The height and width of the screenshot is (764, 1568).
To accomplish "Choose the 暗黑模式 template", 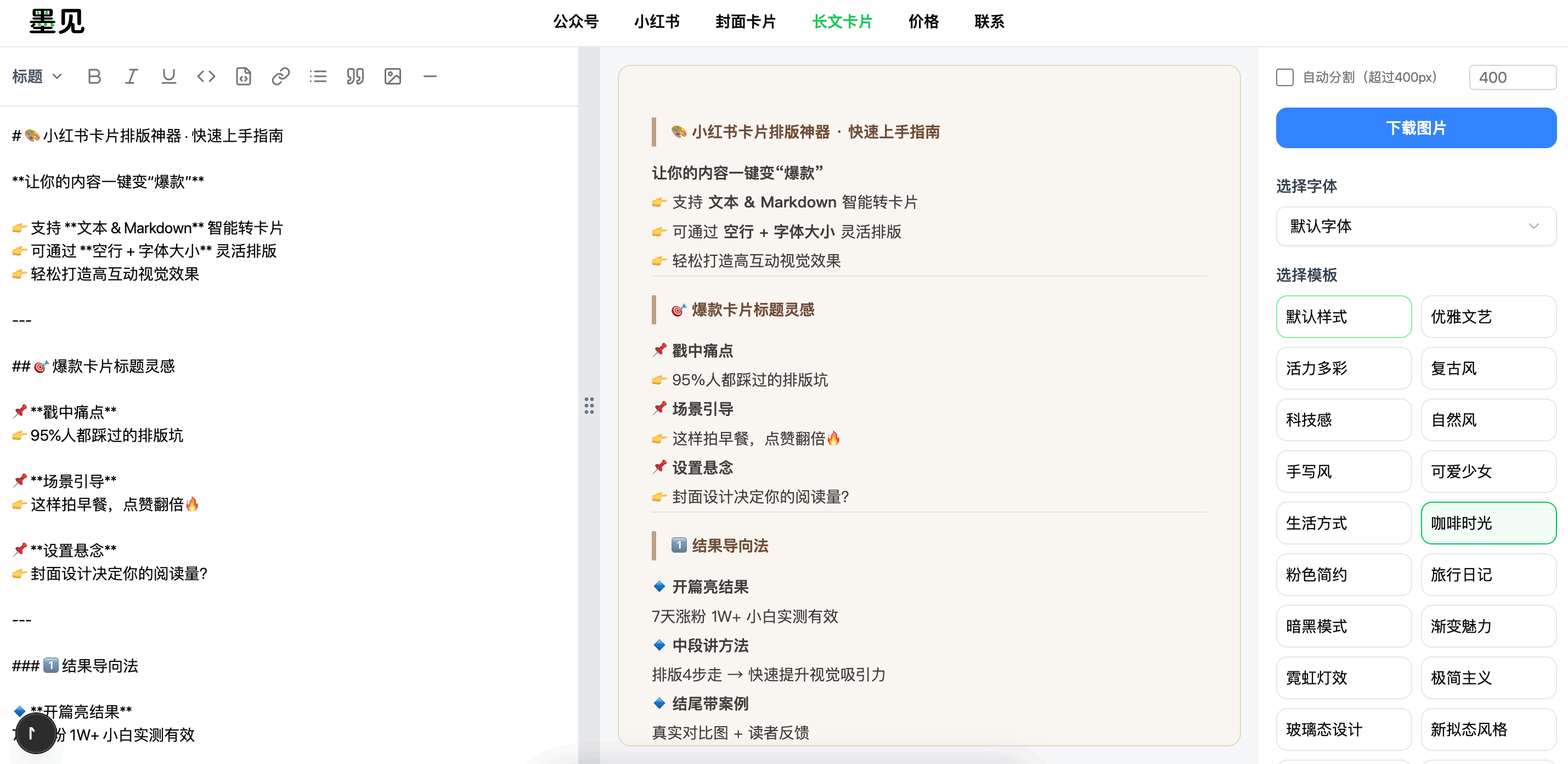I will point(1343,626).
